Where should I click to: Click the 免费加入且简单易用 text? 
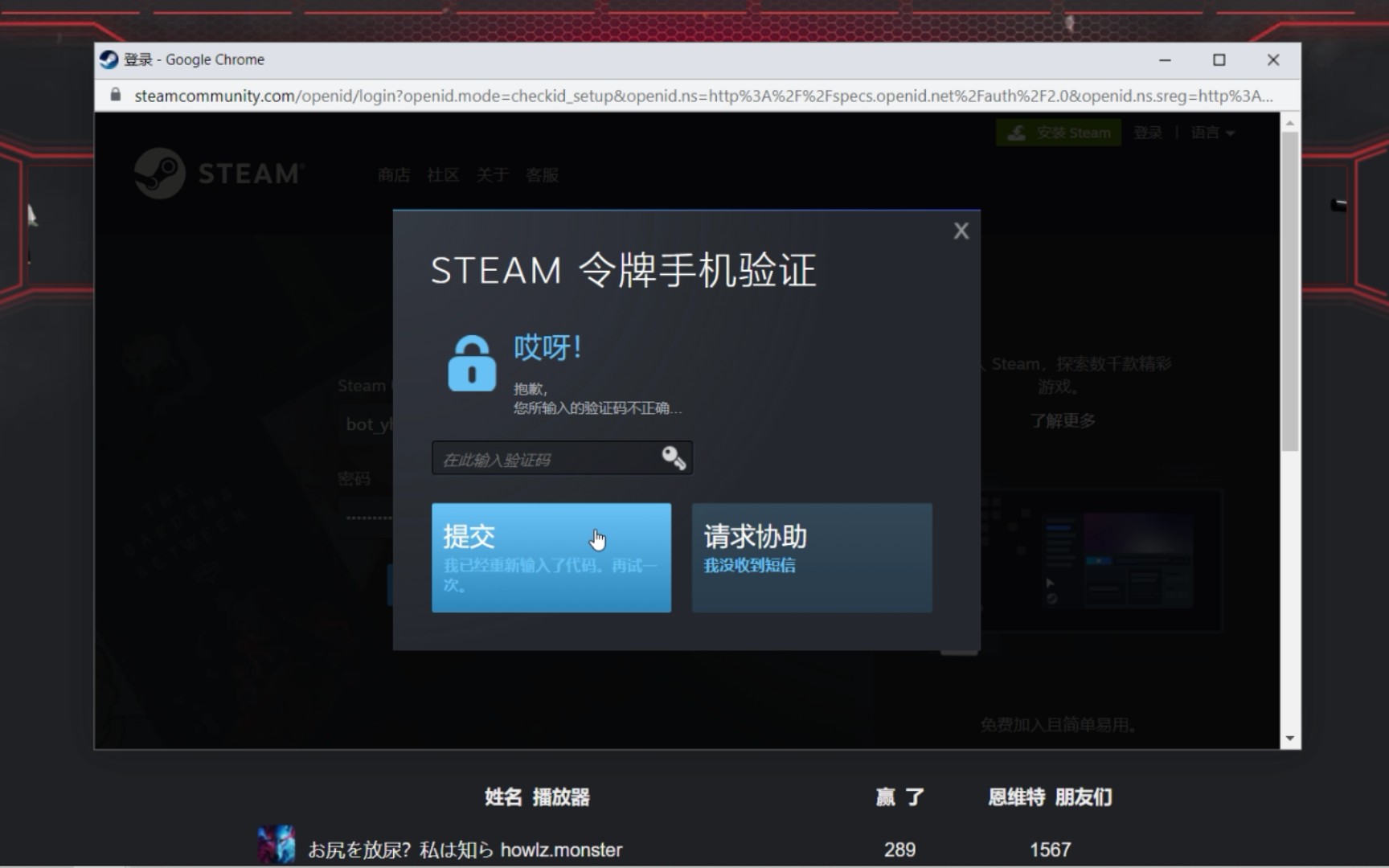point(1059,725)
